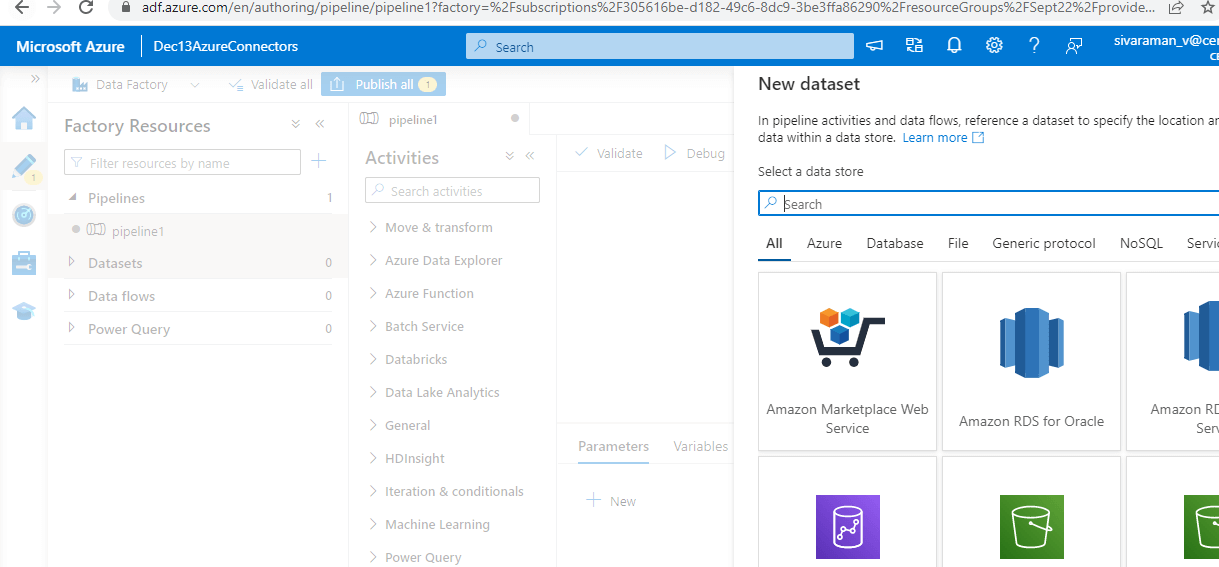Switch to the All data store tab
The width and height of the screenshot is (1219, 567).
[x=774, y=243]
